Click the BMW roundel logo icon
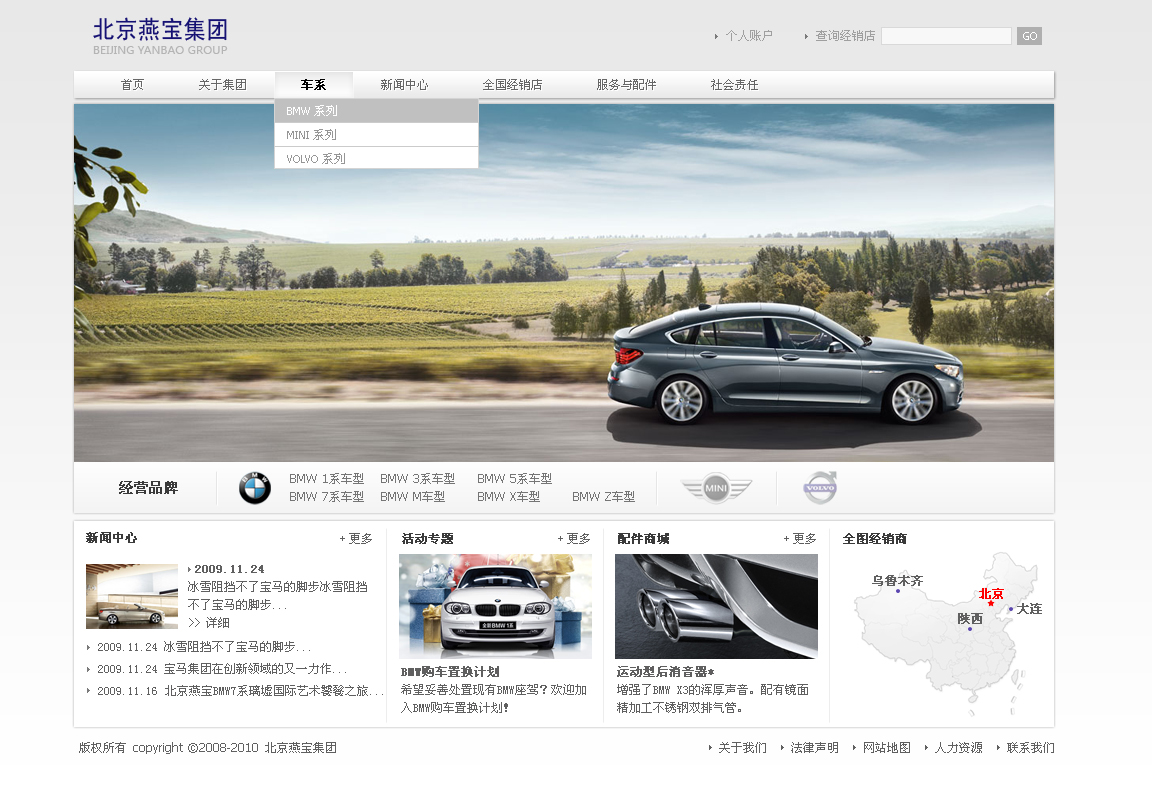 tap(255, 488)
